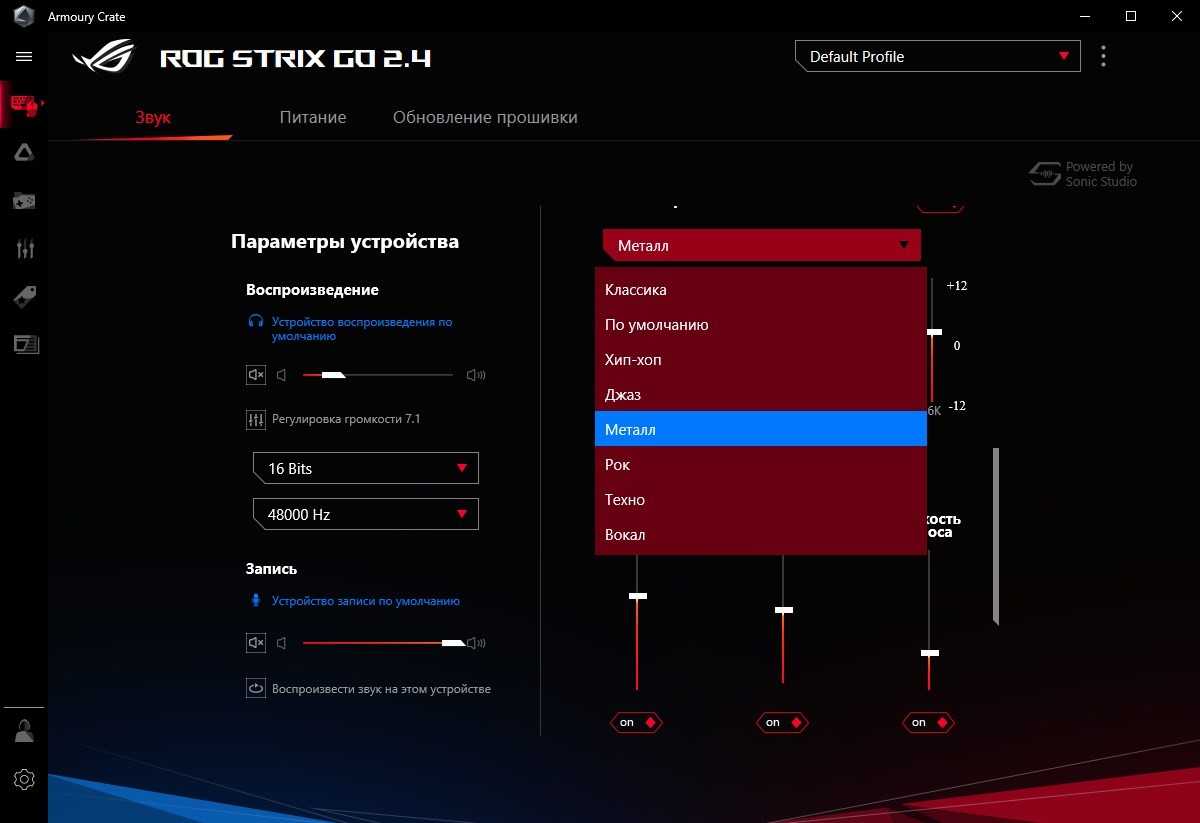
Task: Open the Devices icon in sidebar
Action: click(x=24, y=104)
